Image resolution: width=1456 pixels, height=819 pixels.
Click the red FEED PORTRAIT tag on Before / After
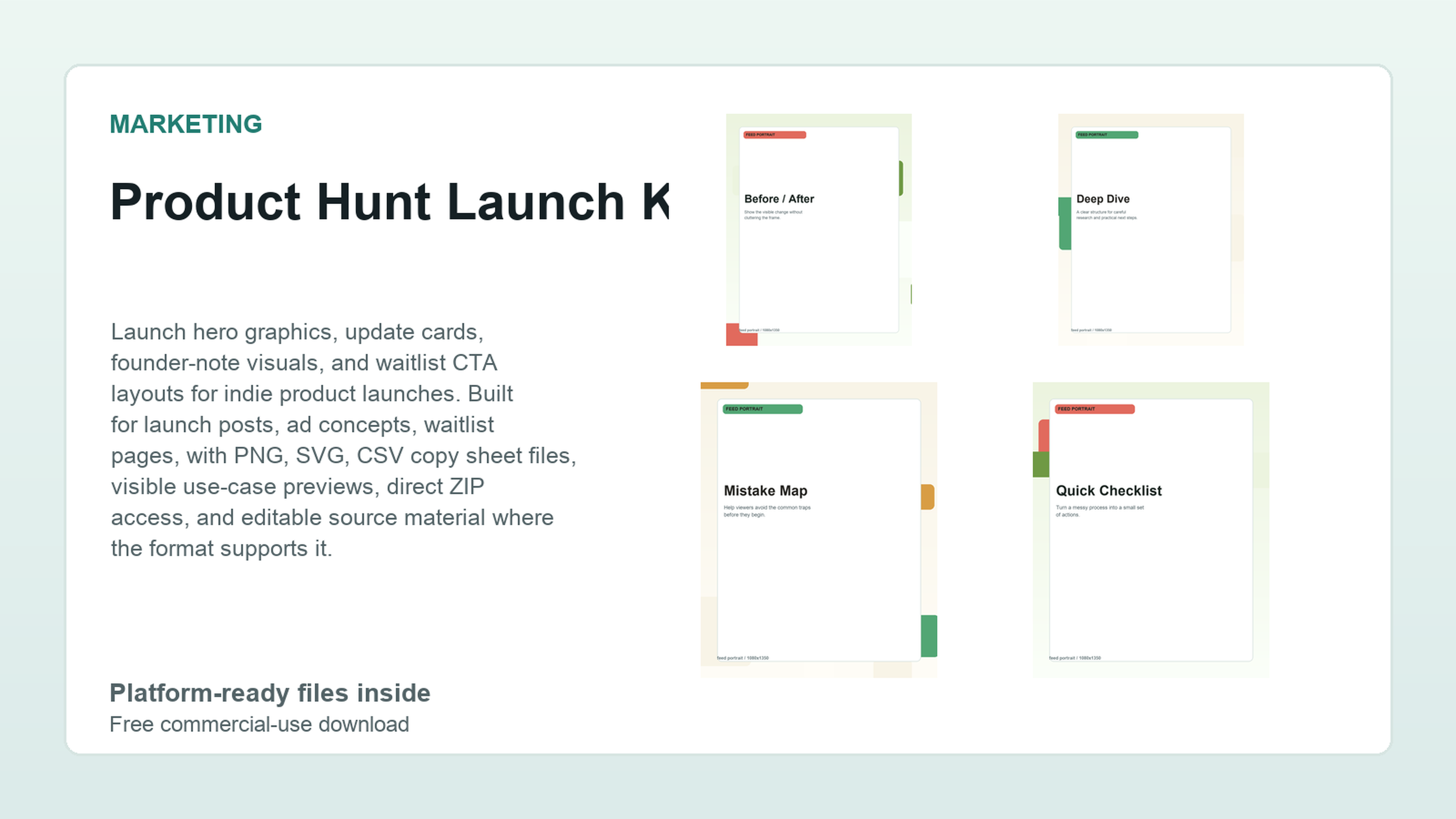[774, 135]
